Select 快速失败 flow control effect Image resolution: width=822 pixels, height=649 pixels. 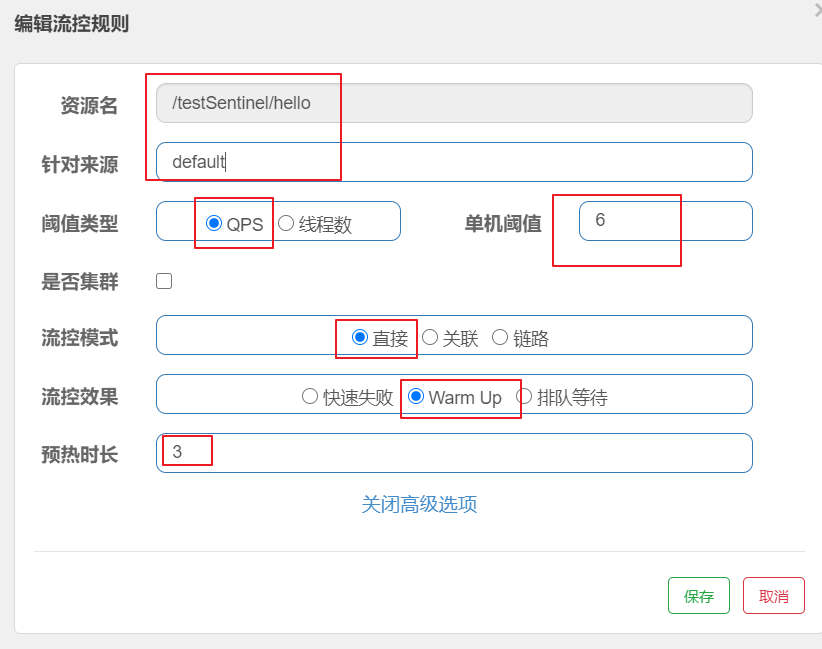point(310,396)
